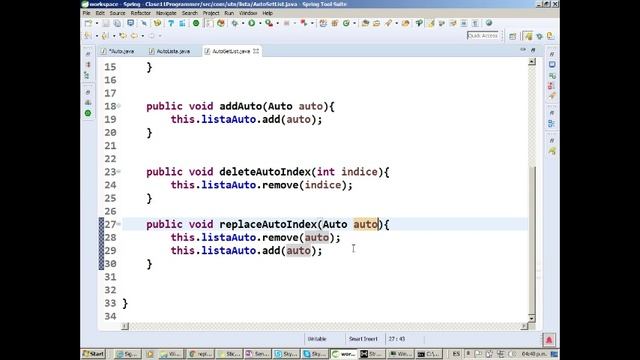
Task: Click the horizontal scrollbar left arrow
Action: click(x=125, y=326)
